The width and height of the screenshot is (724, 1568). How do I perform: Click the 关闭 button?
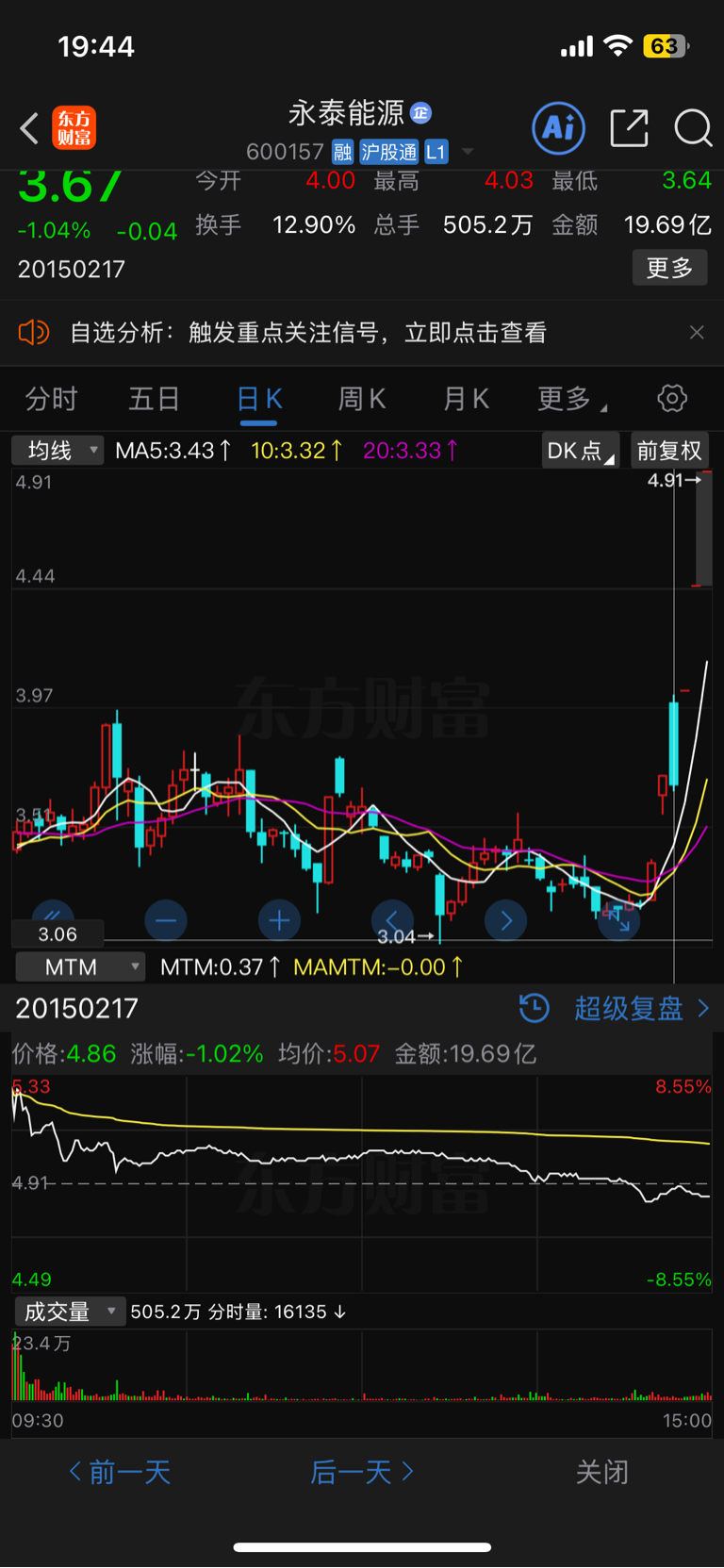tap(602, 1472)
